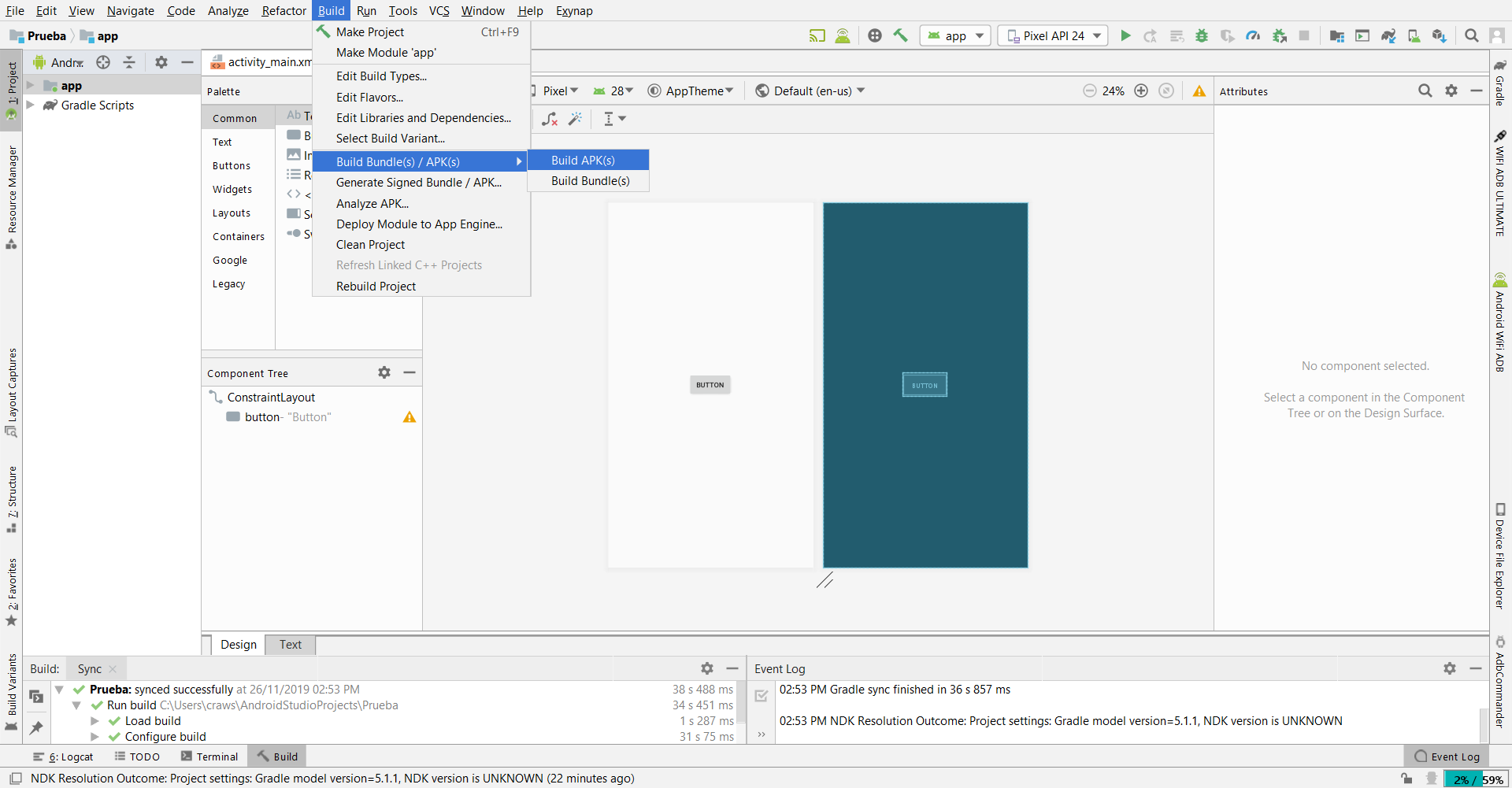Open AVD Manager icon in toolbar

point(1414,35)
